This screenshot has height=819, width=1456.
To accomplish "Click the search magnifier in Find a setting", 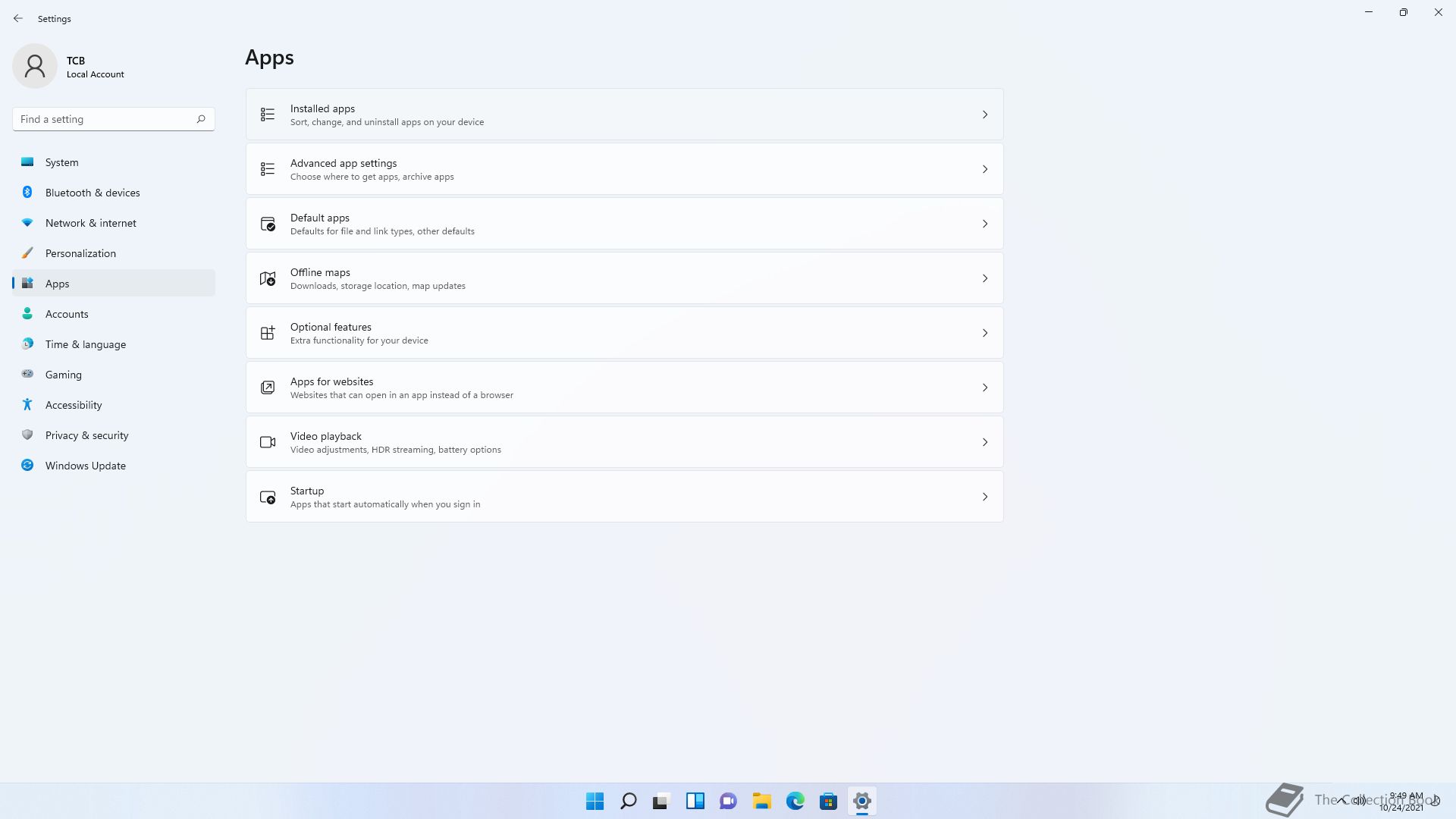I will coord(201,119).
